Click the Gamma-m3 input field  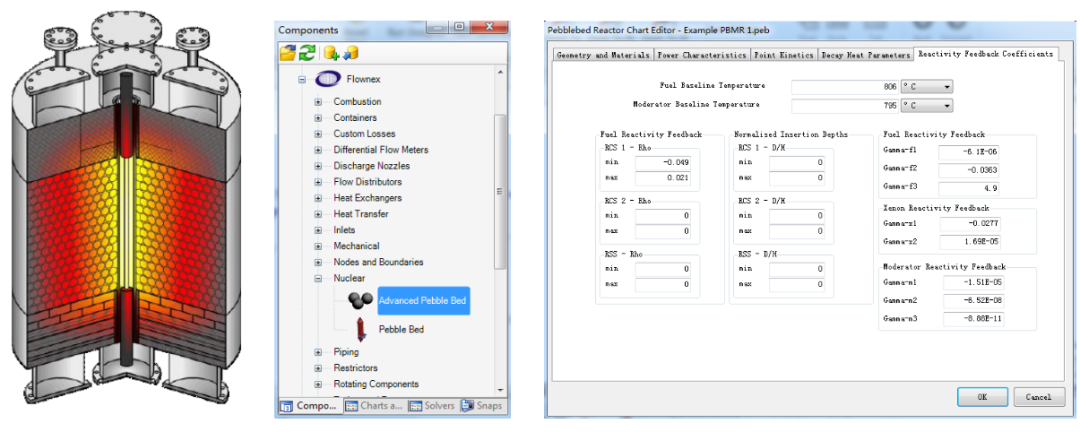click(975, 320)
